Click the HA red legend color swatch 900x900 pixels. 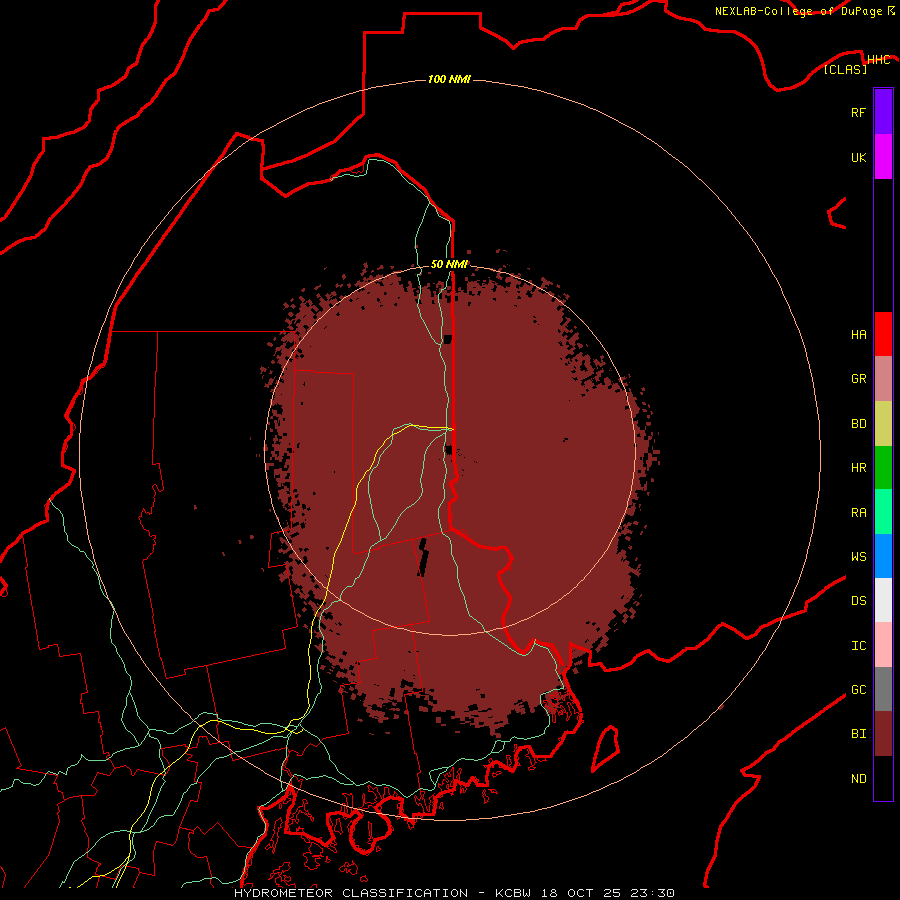(x=883, y=334)
